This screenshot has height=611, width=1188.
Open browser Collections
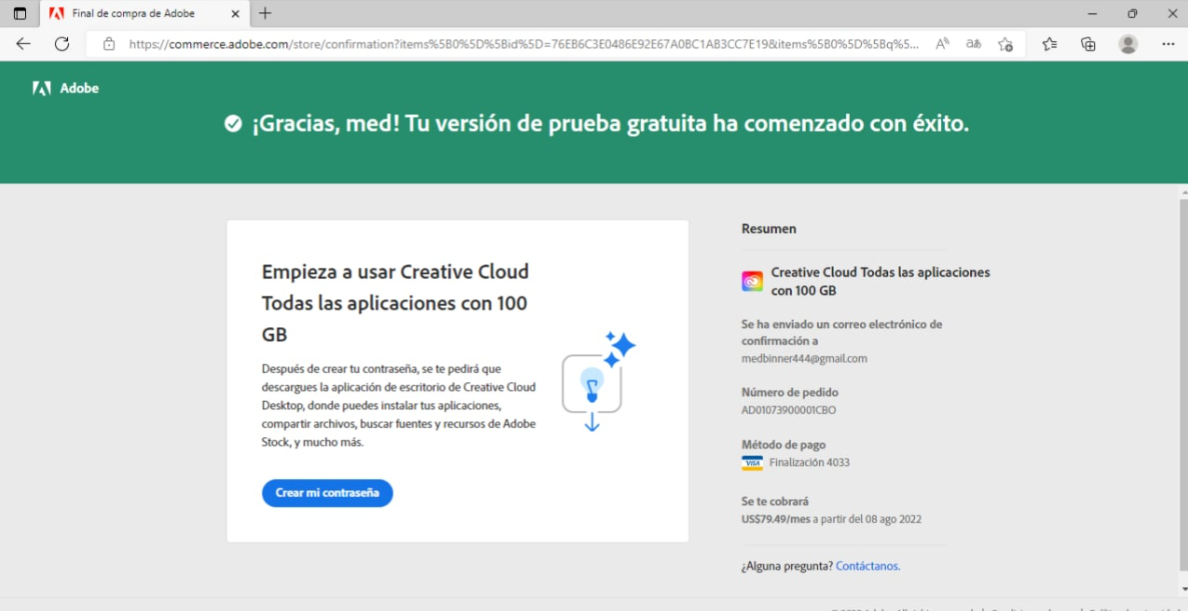1088,44
